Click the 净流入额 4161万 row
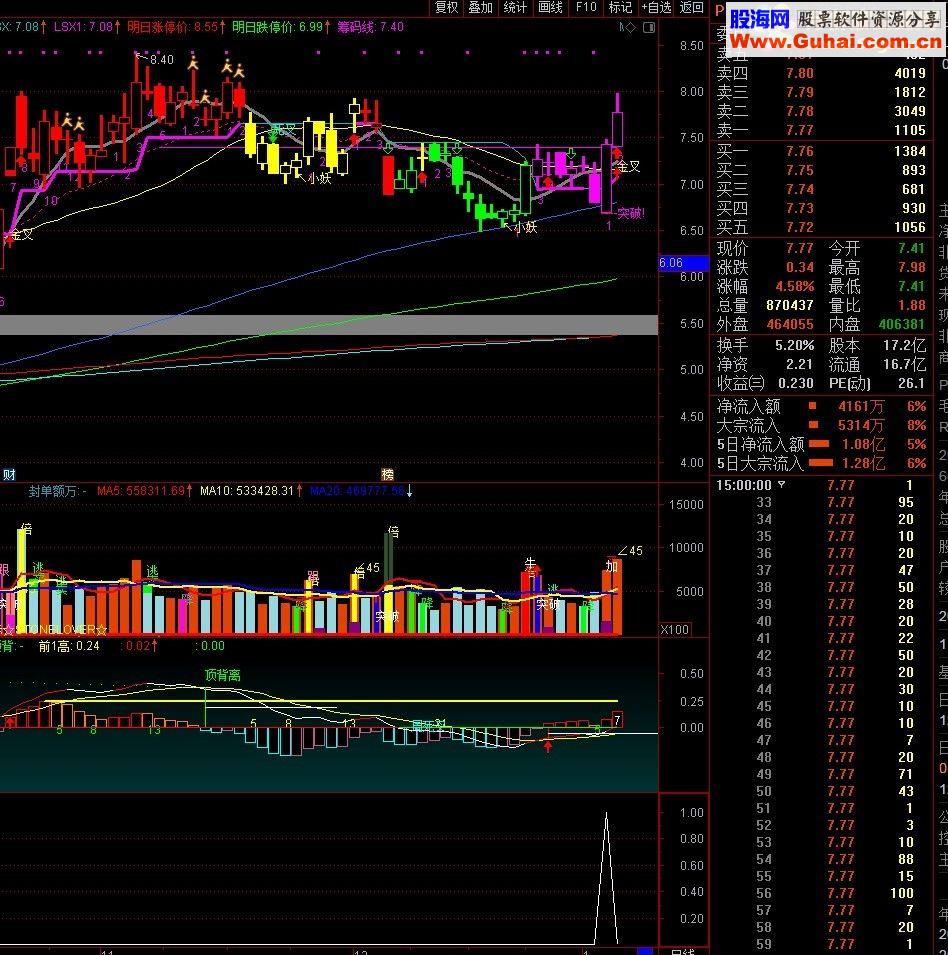Image resolution: width=948 pixels, height=955 pixels. click(821, 406)
